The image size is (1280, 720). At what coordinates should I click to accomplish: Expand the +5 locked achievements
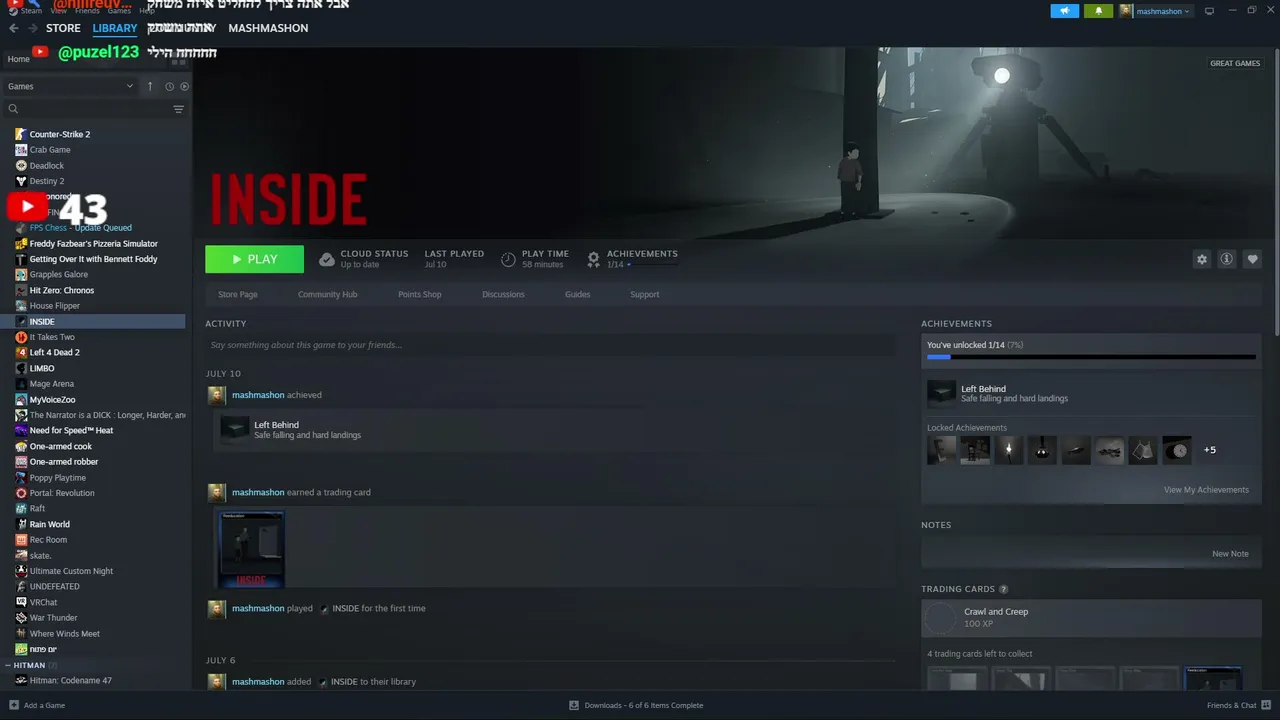click(1209, 450)
